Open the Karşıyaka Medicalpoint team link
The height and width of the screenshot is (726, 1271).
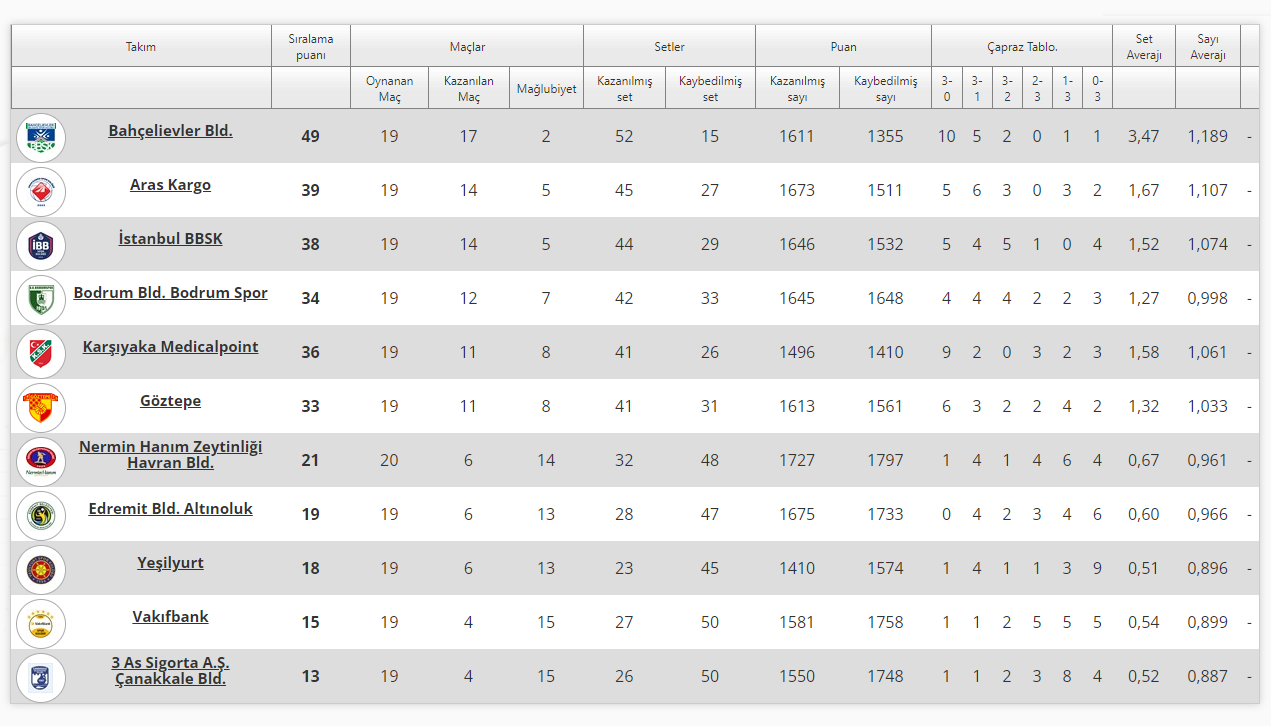tap(170, 347)
